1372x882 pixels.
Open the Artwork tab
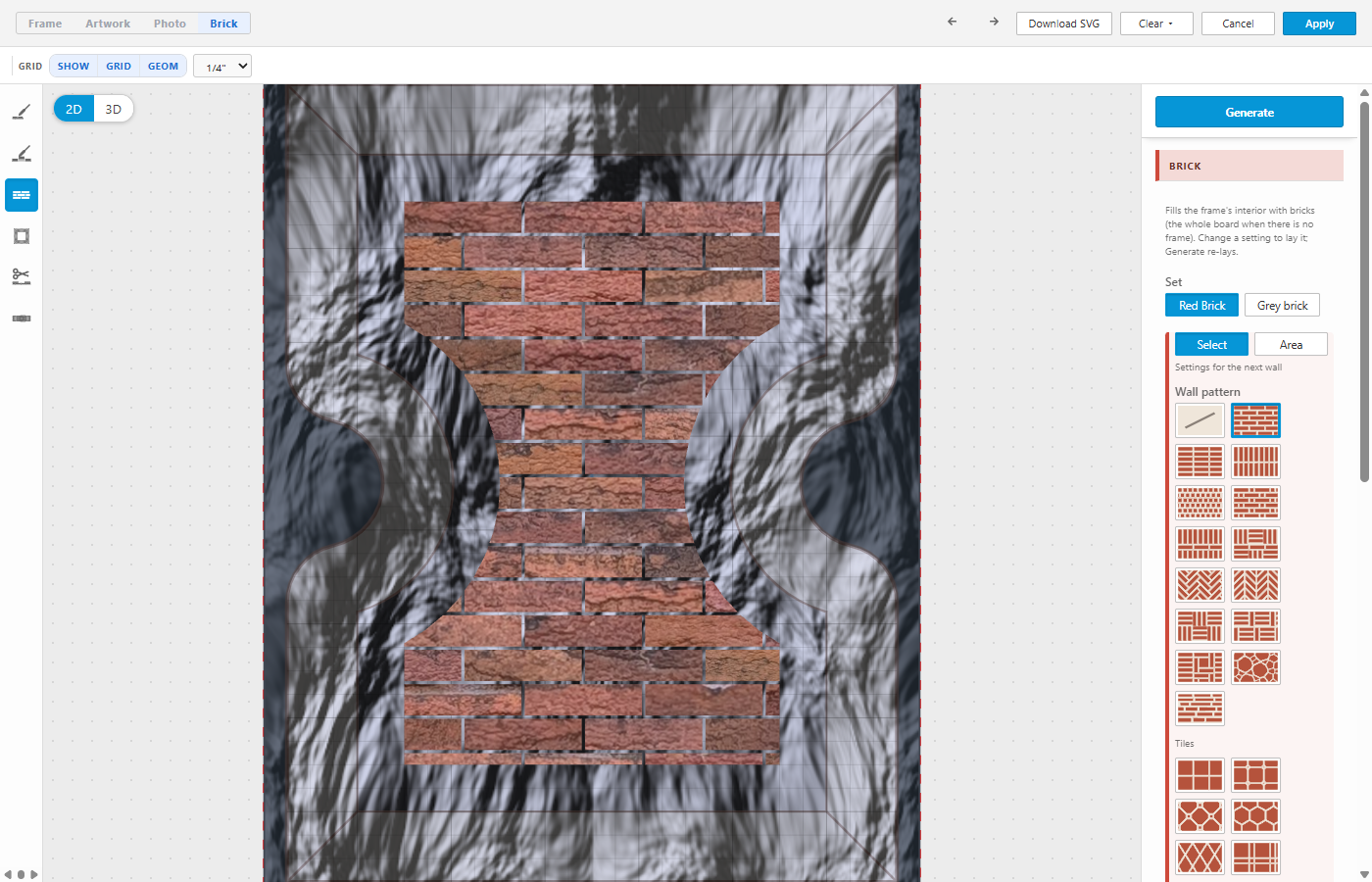point(108,24)
